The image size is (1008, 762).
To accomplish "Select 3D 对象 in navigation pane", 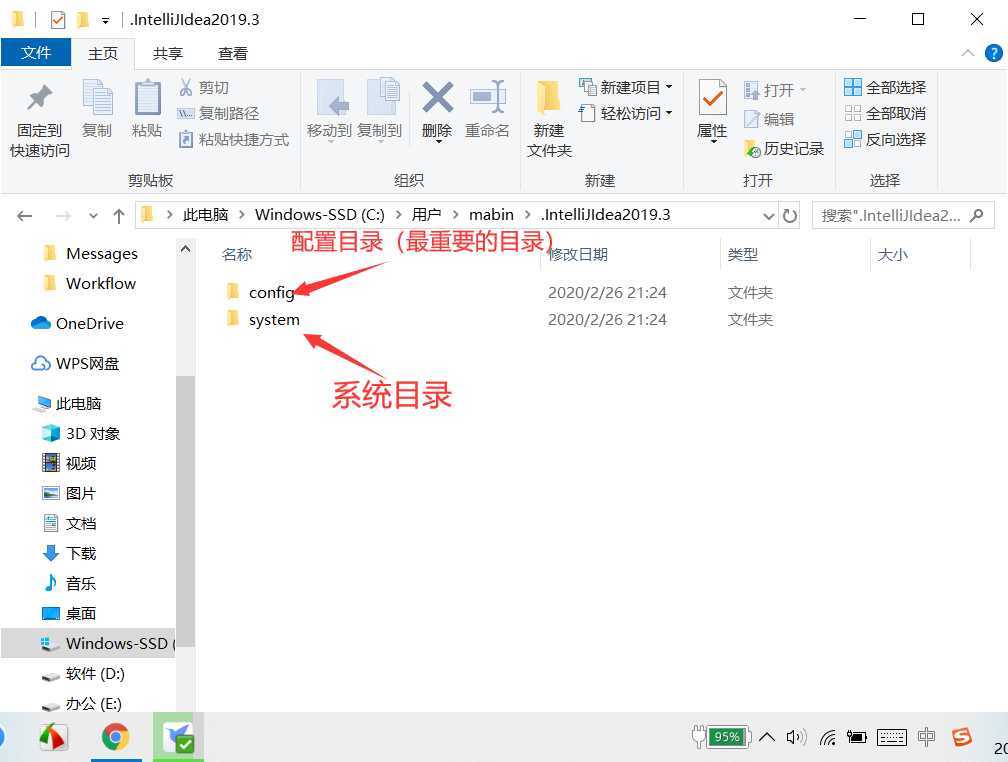I will tap(82, 433).
